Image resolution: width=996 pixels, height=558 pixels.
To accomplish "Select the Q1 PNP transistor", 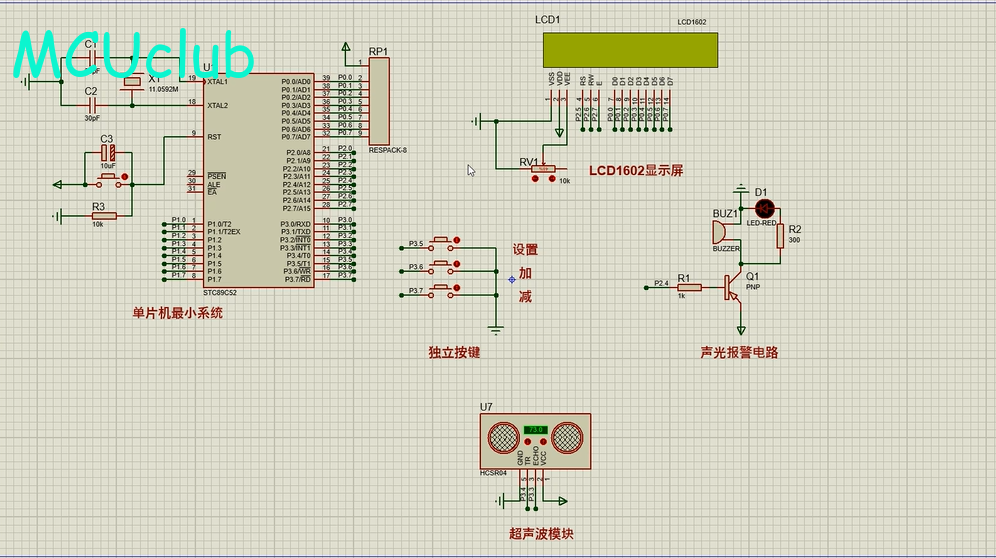I will [735, 288].
